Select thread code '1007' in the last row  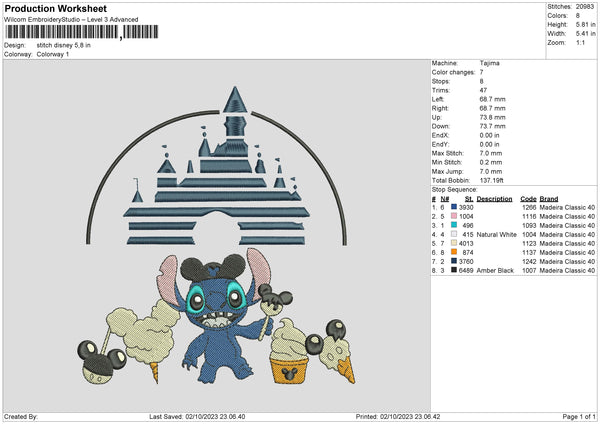(x=529, y=271)
